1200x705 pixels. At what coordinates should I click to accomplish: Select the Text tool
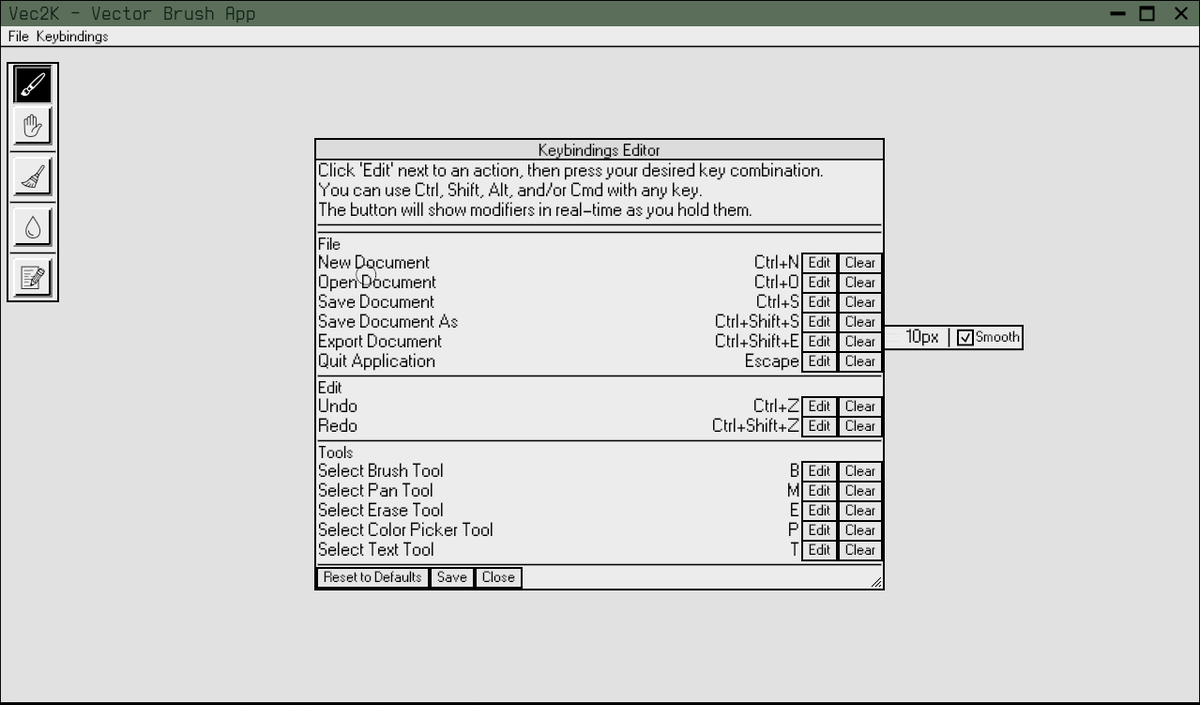[x=33, y=277]
